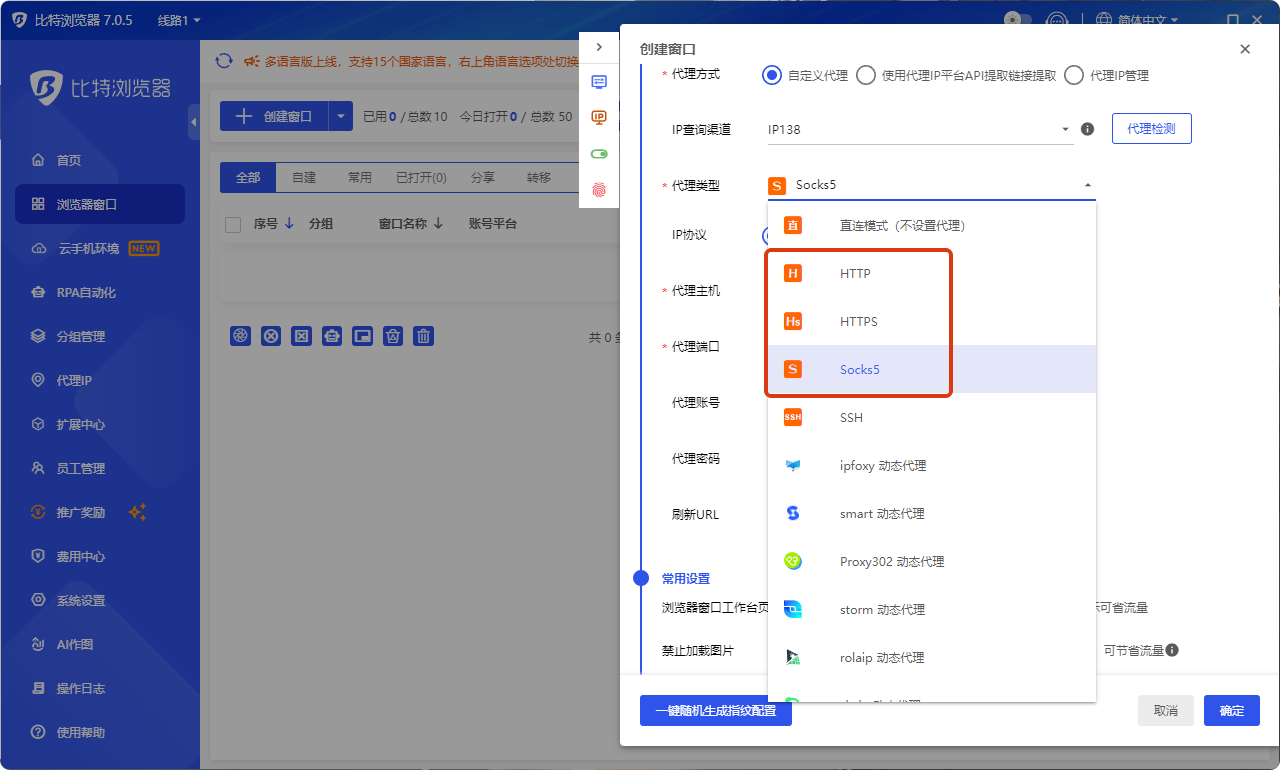Open the arrow dropdown beside 创建窗口
Viewport: 1280px width, 770px height.
(x=341, y=116)
